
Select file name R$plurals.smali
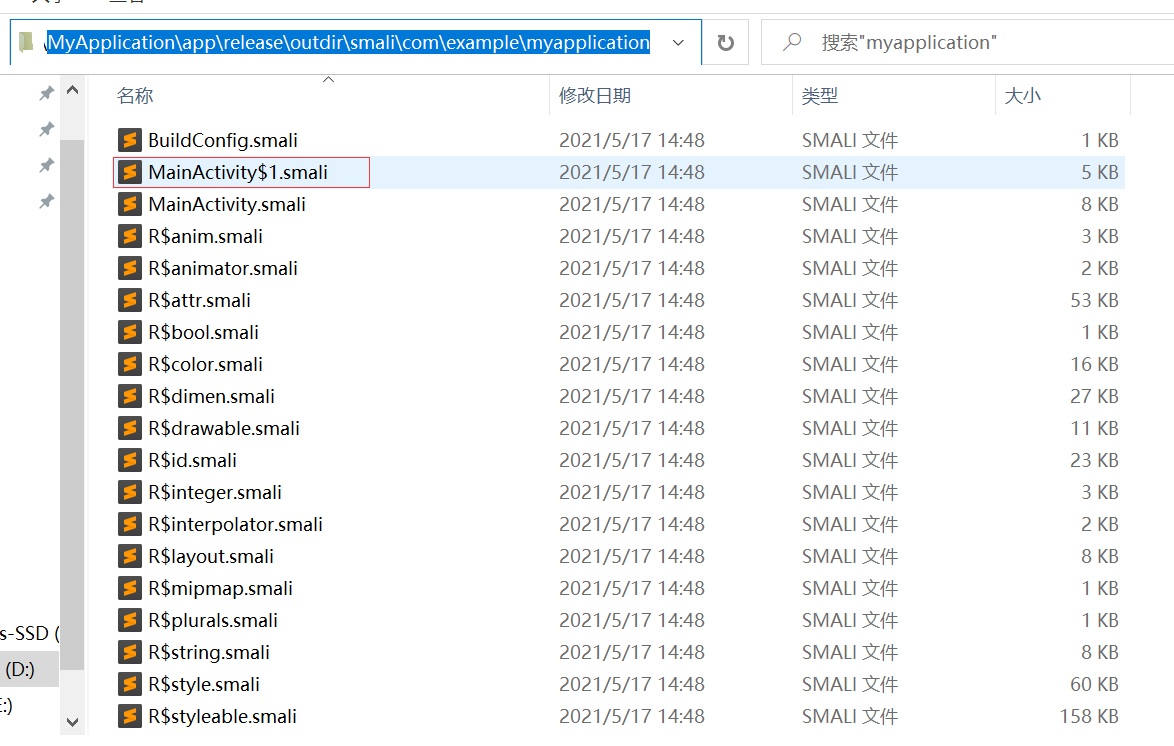(x=213, y=620)
